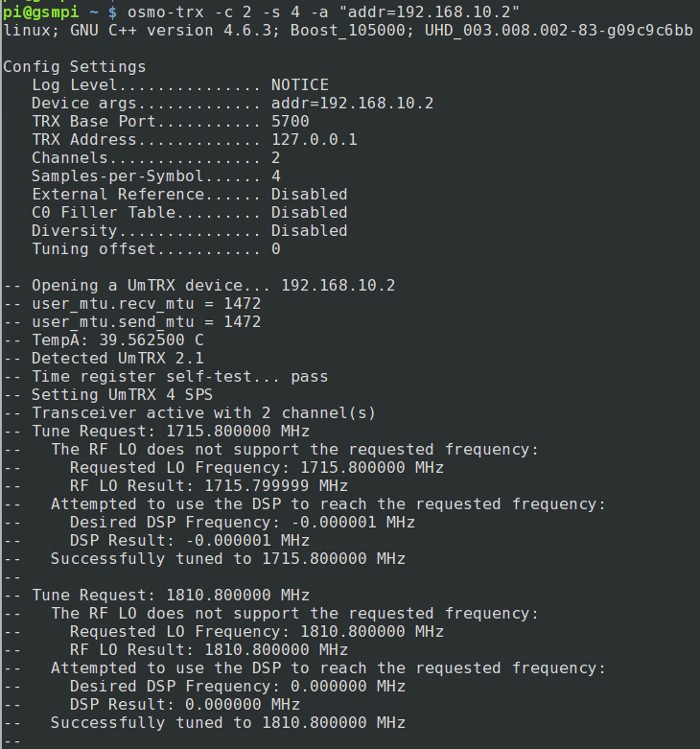The height and width of the screenshot is (749, 700).
Task: Click the Config Settings heading
Action: (74, 67)
